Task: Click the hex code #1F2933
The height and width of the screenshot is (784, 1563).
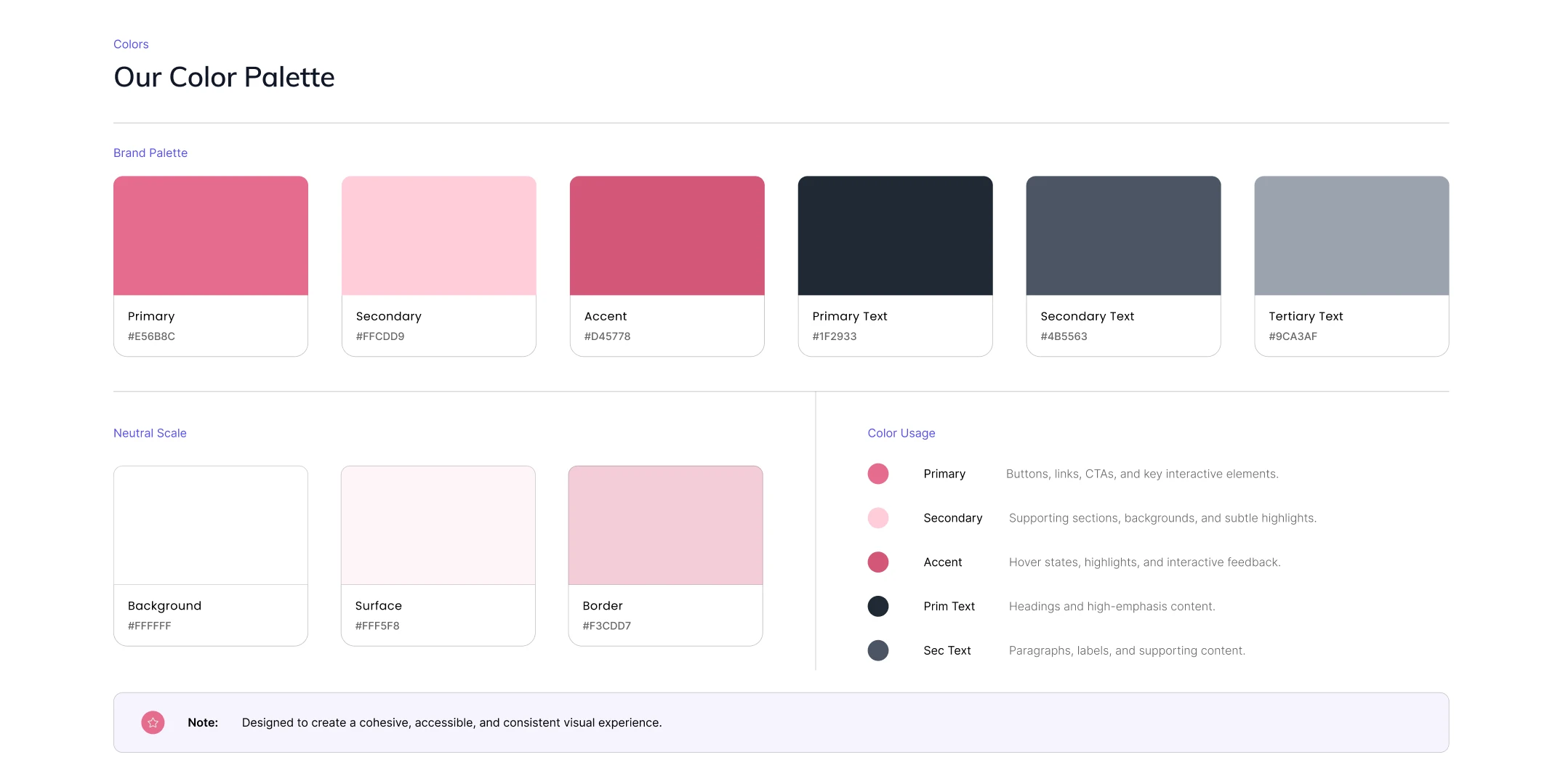Action: (x=835, y=336)
